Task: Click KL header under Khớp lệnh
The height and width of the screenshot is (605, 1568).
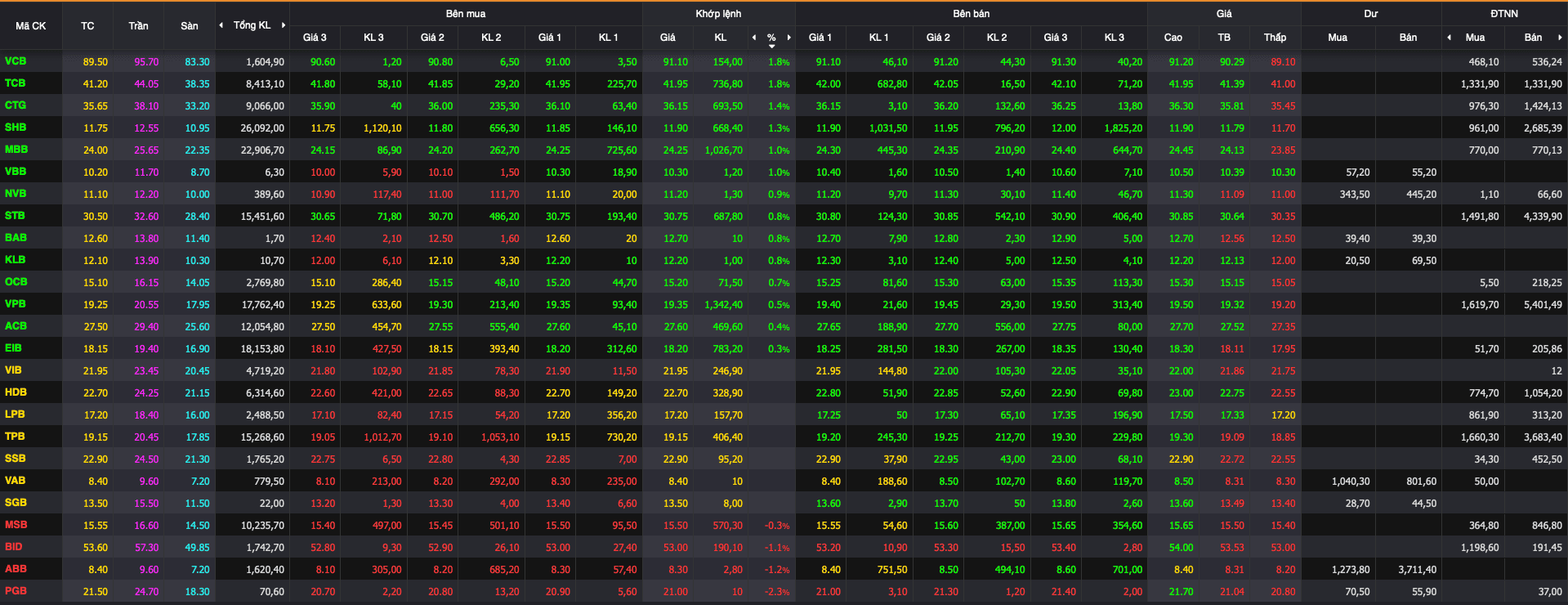Action: pos(720,38)
